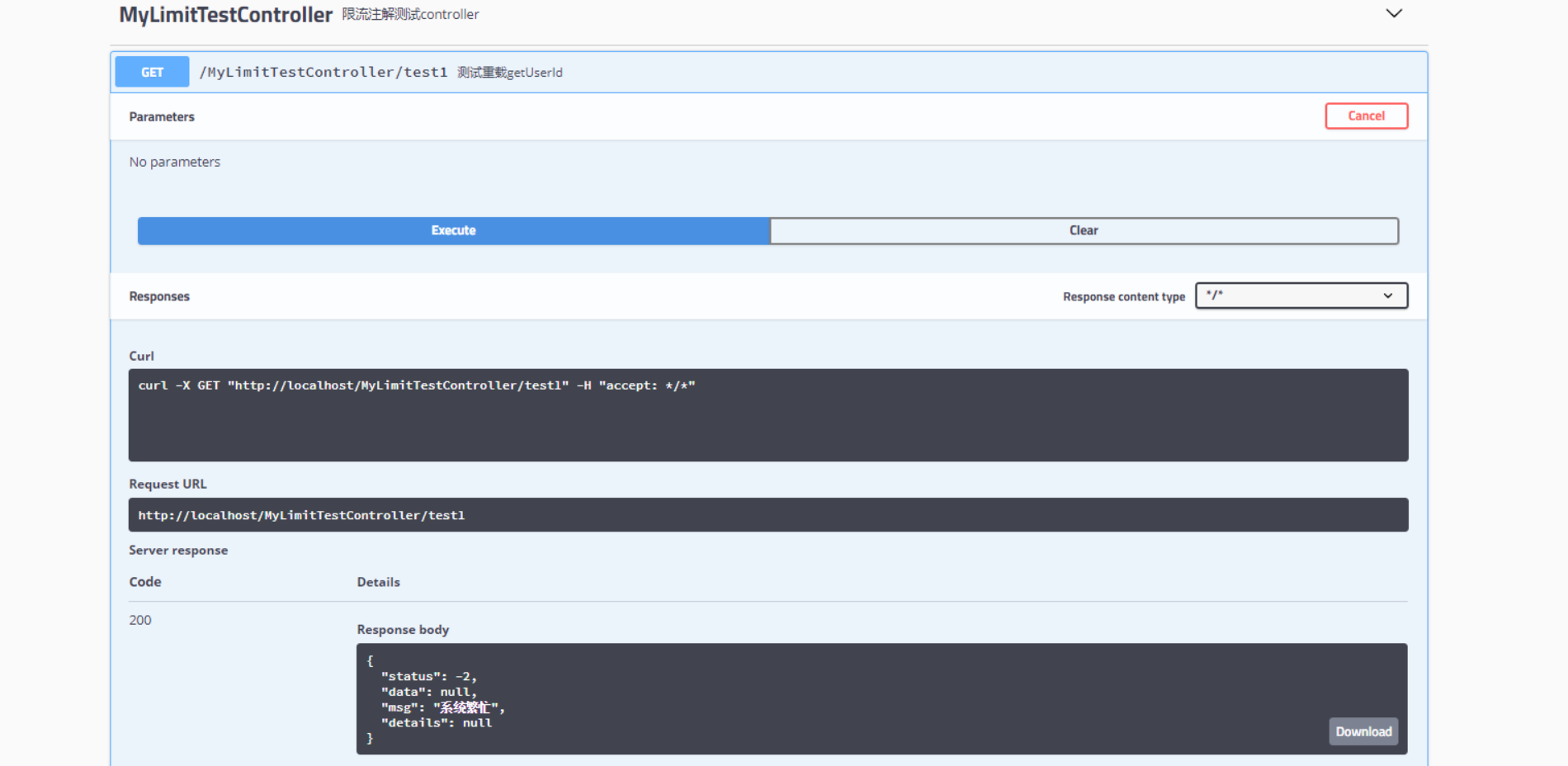Image resolution: width=1568 pixels, height=766 pixels.
Task: Click the MyLimitTestController heading
Action: (x=225, y=15)
